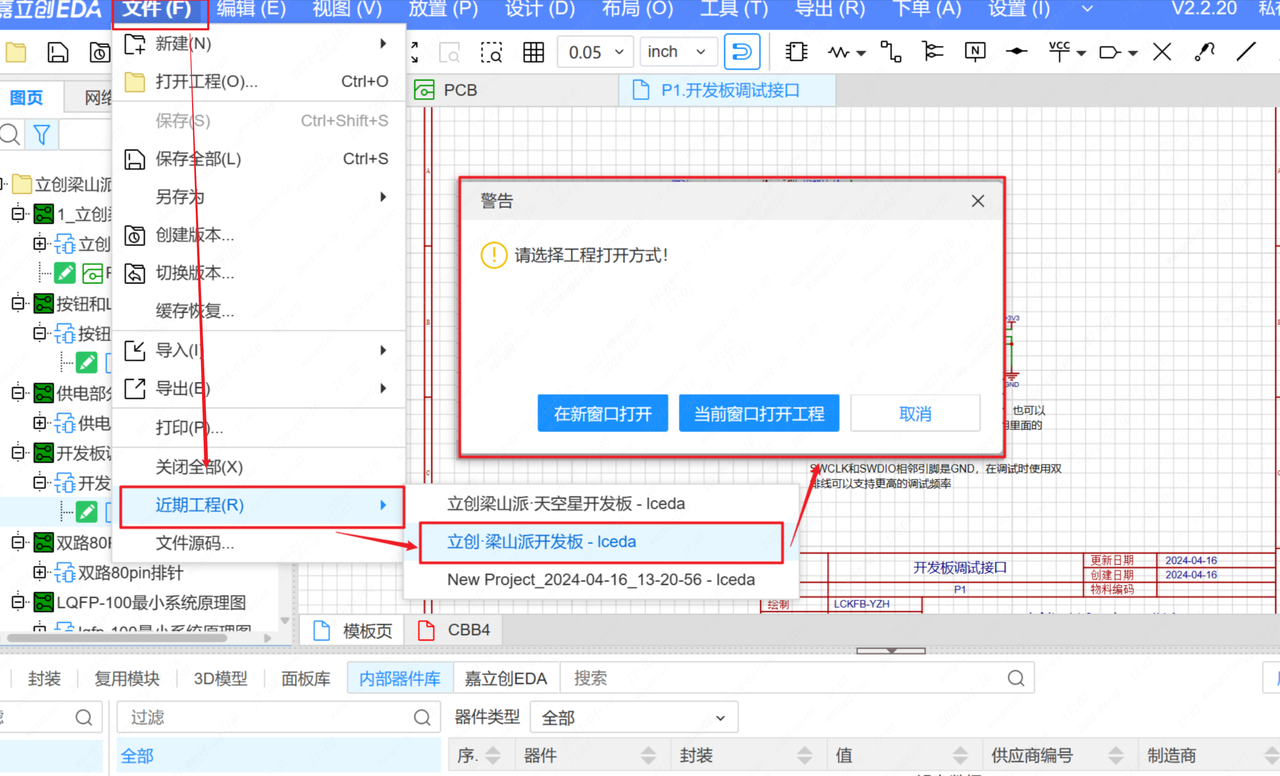Open the CBB4 bottom tab

(455, 631)
